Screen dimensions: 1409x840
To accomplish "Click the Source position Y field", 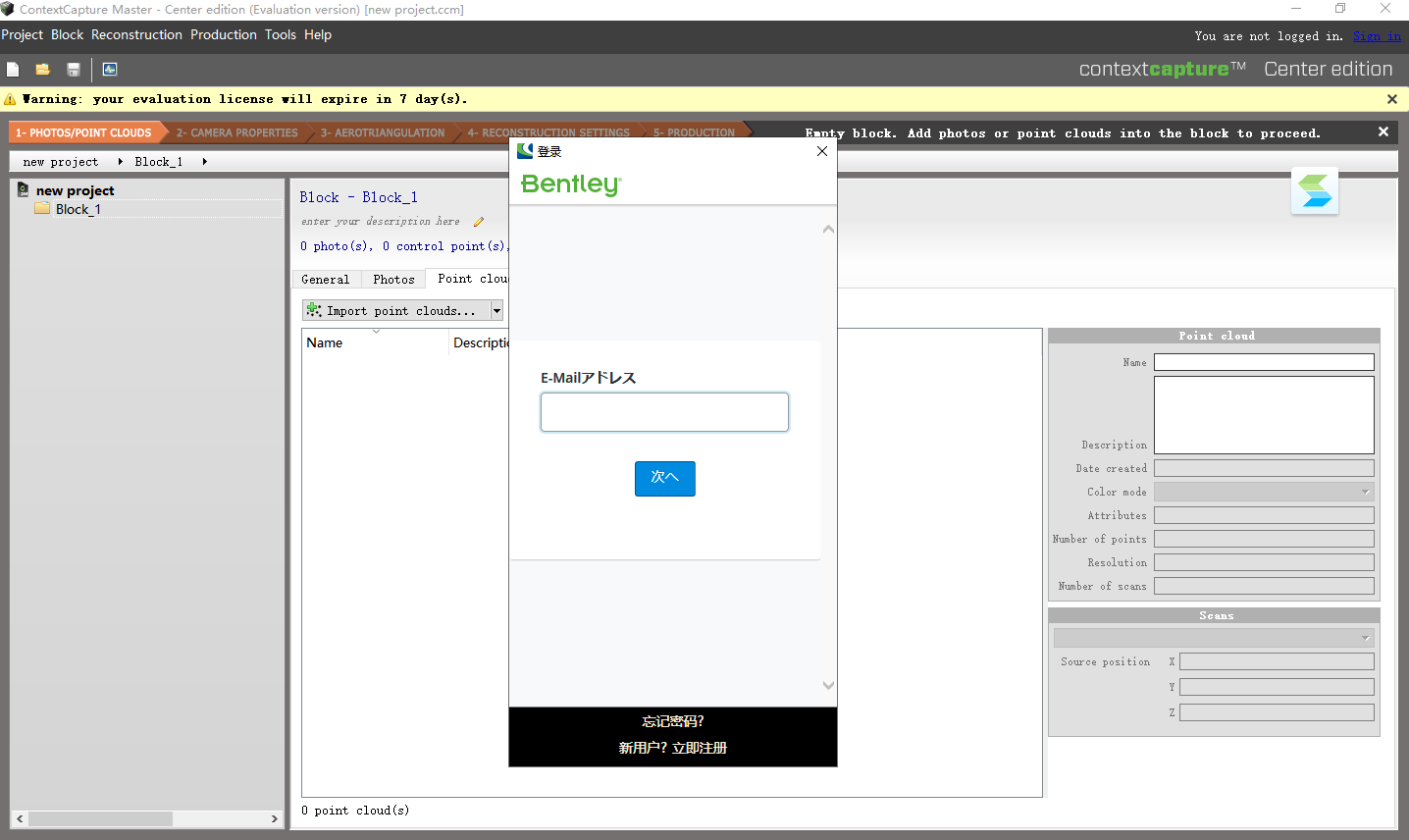I will pos(1277,687).
